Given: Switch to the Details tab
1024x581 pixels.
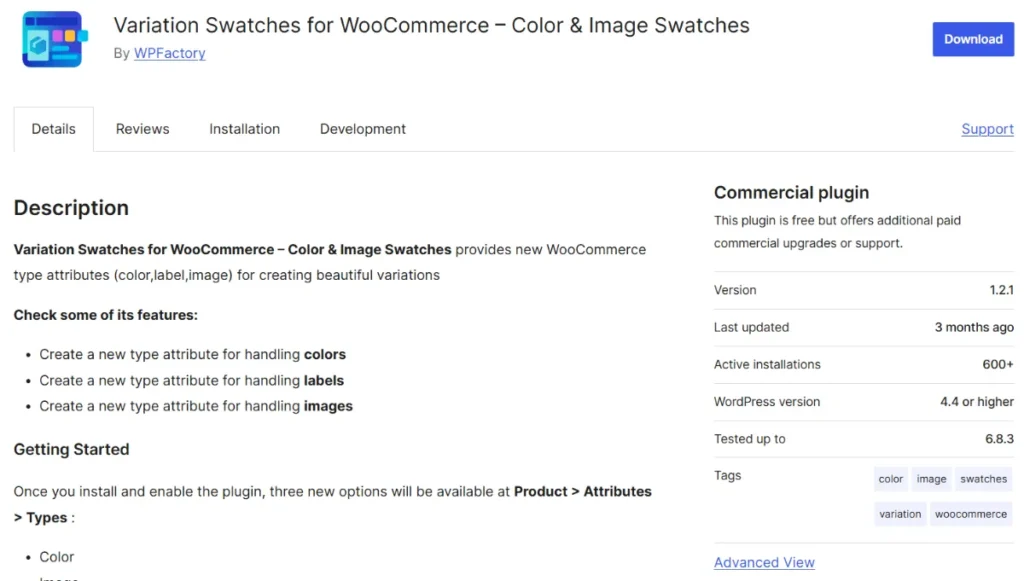Looking at the screenshot, I should click(54, 129).
